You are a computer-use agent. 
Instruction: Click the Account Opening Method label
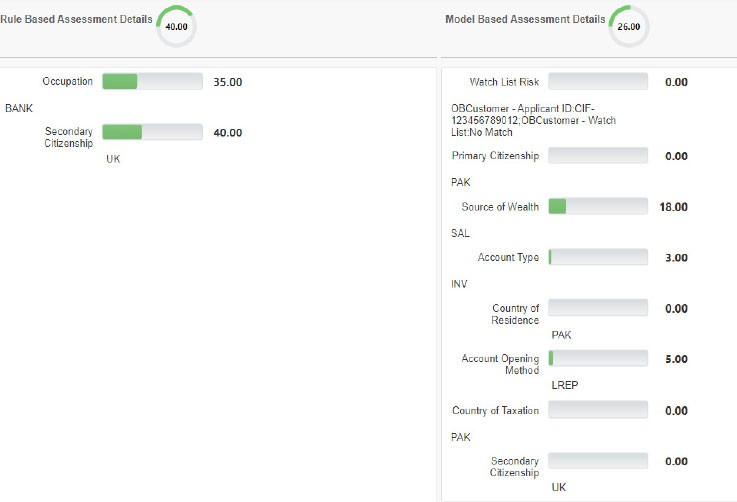coord(500,364)
